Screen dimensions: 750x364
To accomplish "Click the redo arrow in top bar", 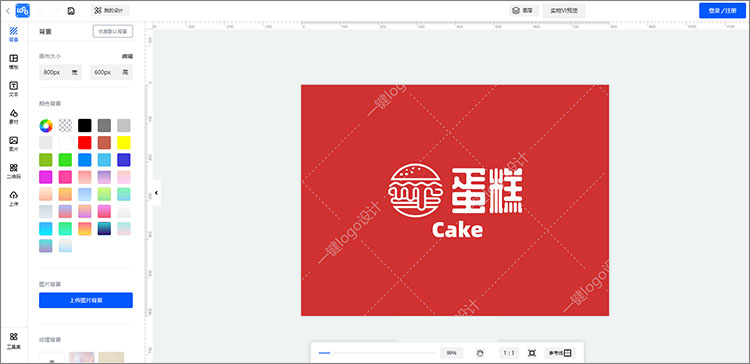I will click(55, 11).
